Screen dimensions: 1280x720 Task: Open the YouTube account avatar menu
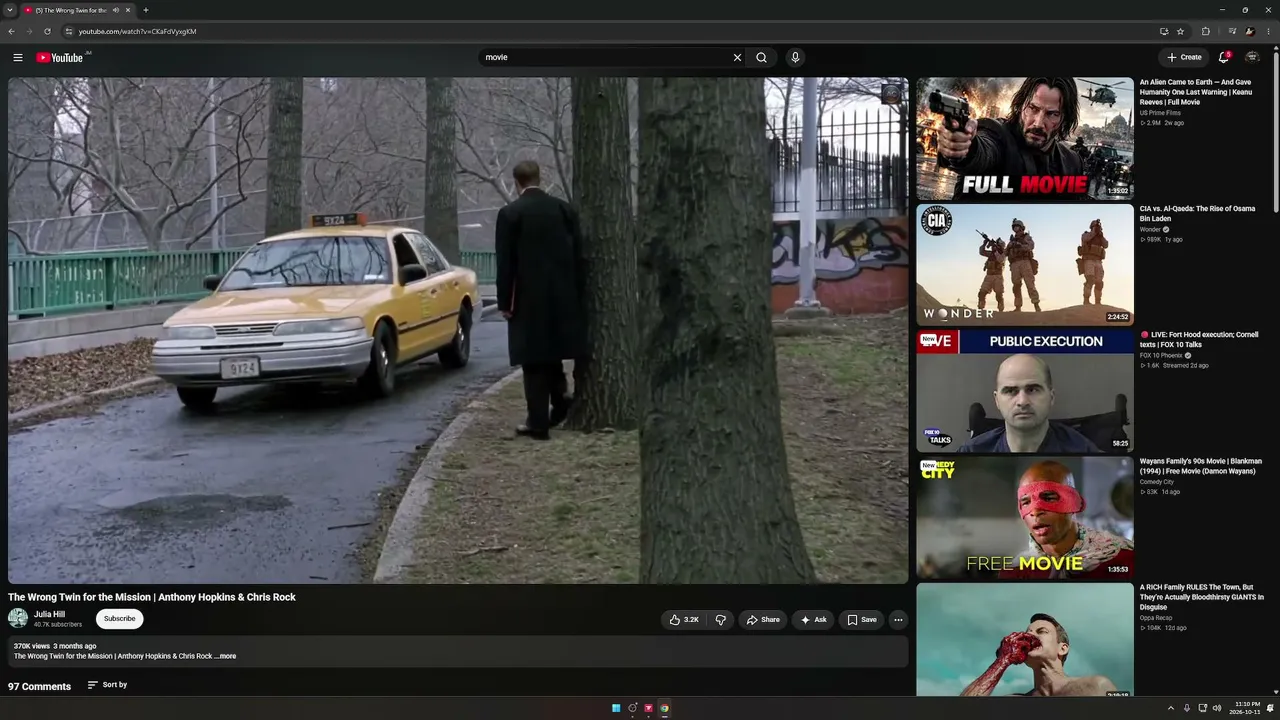point(1252,57)
